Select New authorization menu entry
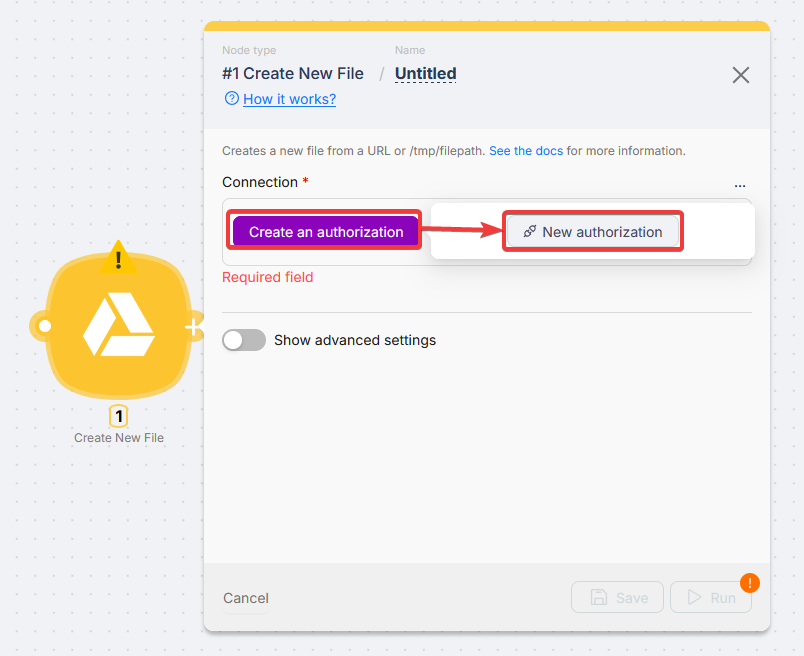The image size is (804, 656). pyautogui.click(x=593, y=232)
